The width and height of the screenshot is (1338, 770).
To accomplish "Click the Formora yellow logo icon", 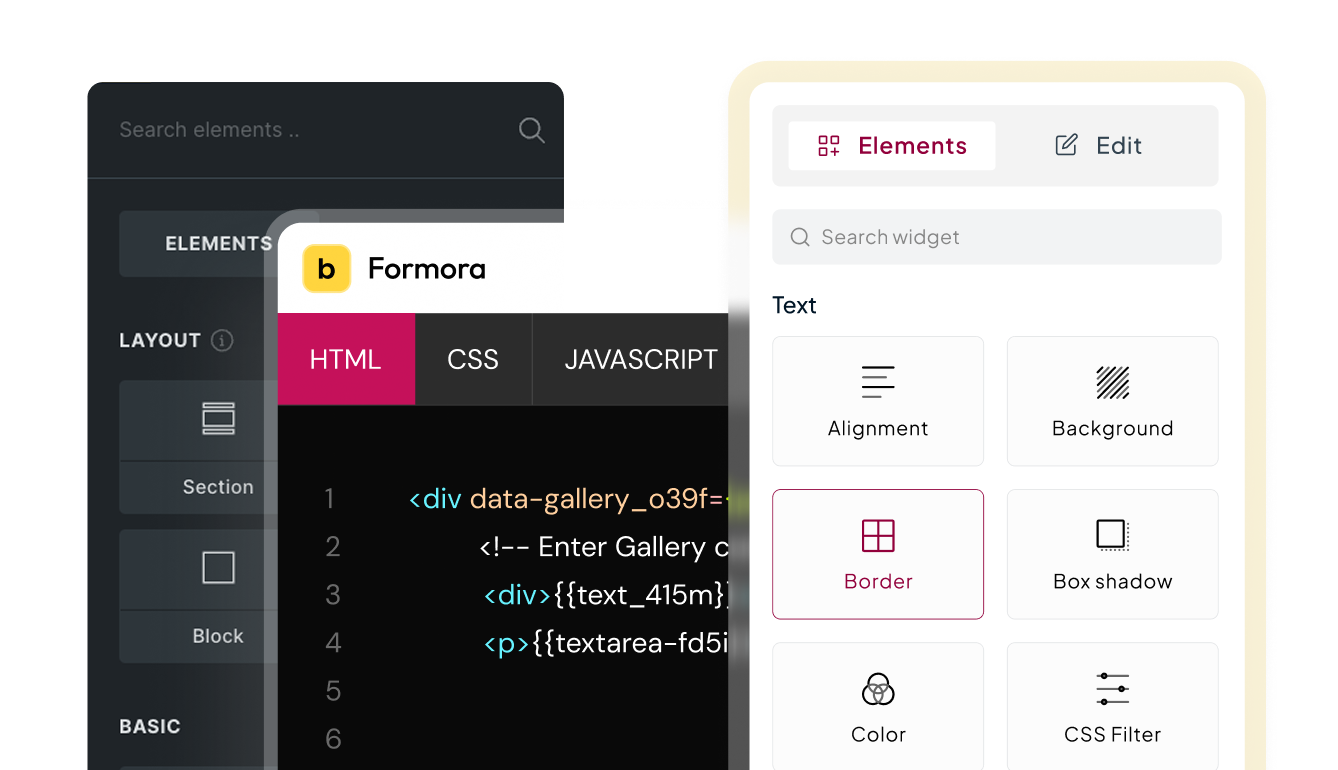I will pos(326,268).
